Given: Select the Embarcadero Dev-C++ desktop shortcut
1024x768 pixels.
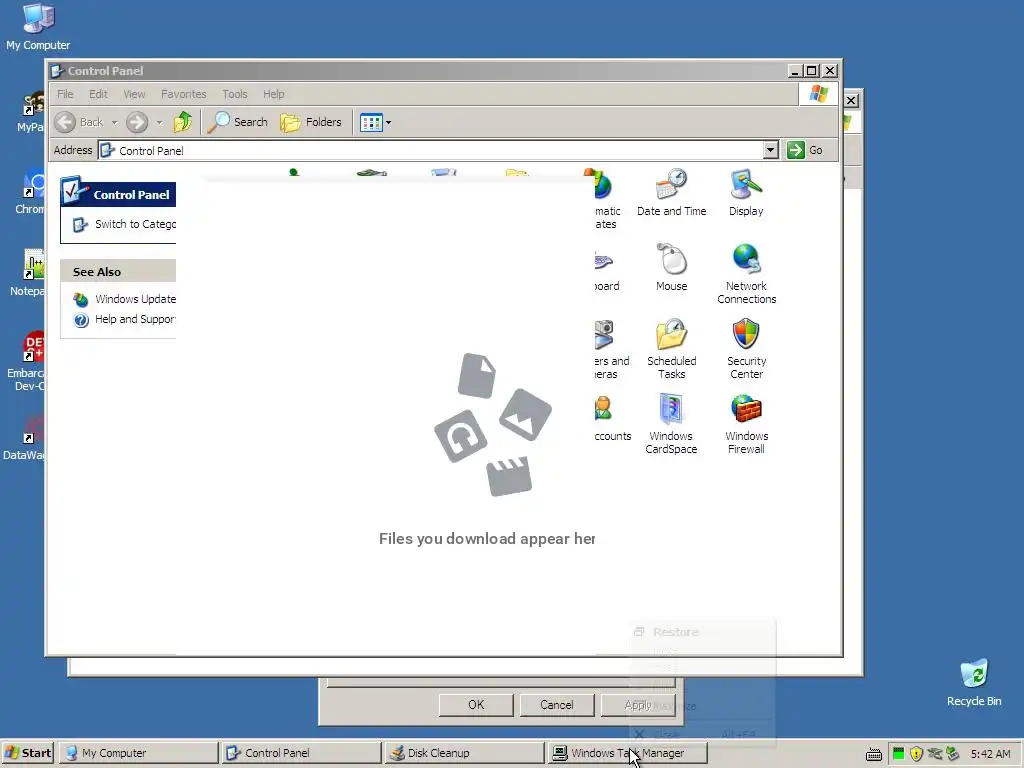Looking at the screenshot, I should [x=27, y=360].
